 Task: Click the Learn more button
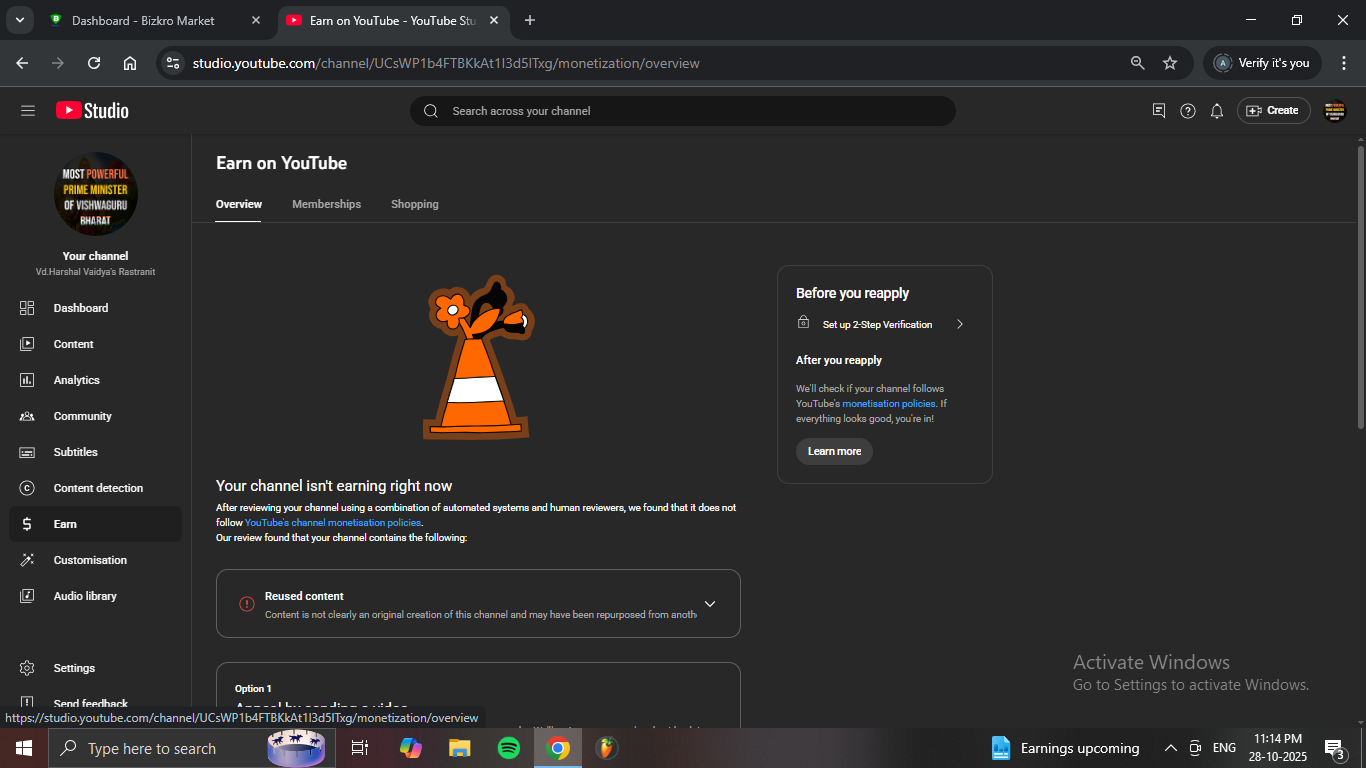coord(834,451)
